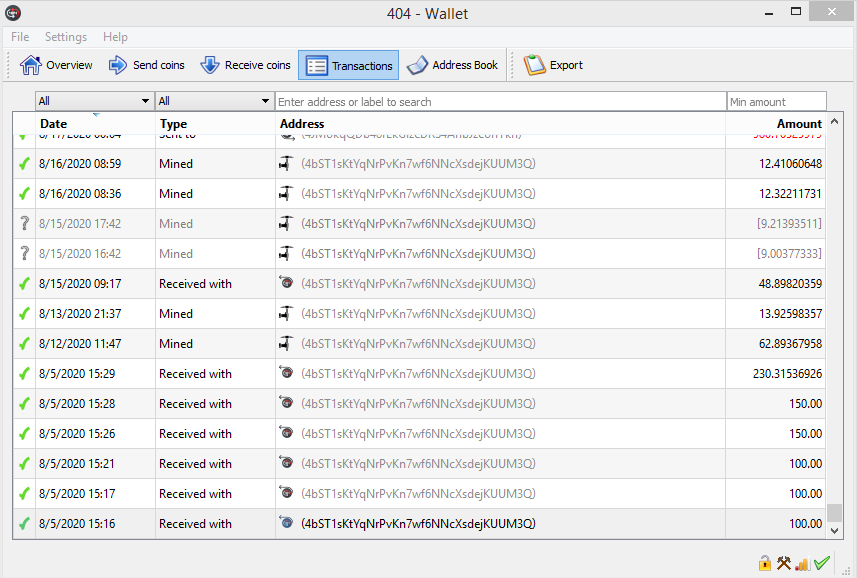Click the vertical scrollbar thumb
The image size is (857, 578).
pos(834,513)
